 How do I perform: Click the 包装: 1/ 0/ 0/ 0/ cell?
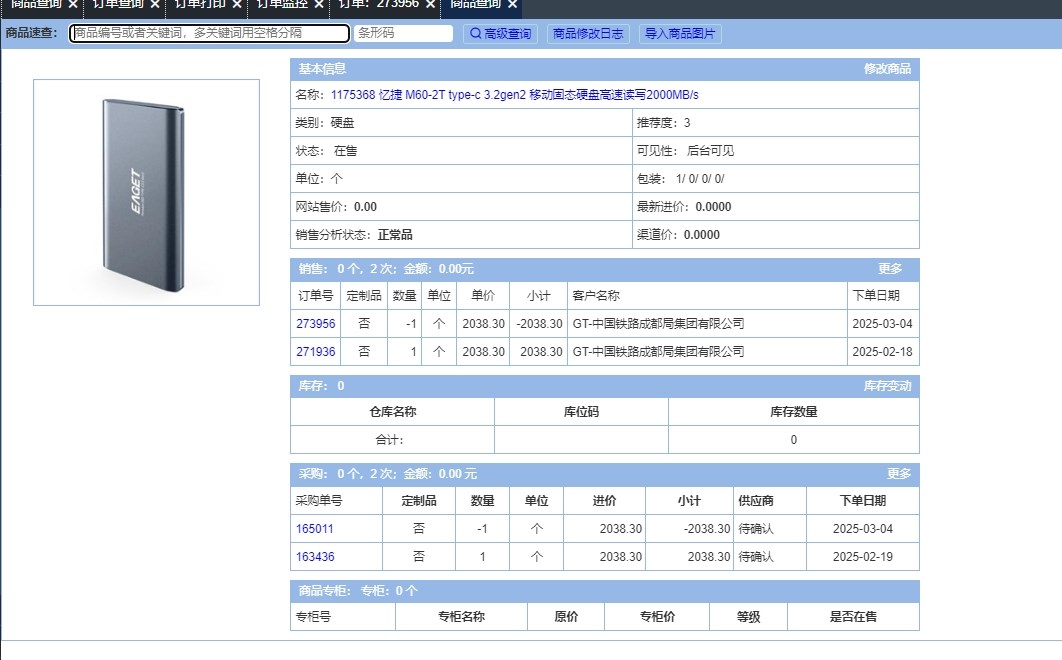tap(776, 179)
